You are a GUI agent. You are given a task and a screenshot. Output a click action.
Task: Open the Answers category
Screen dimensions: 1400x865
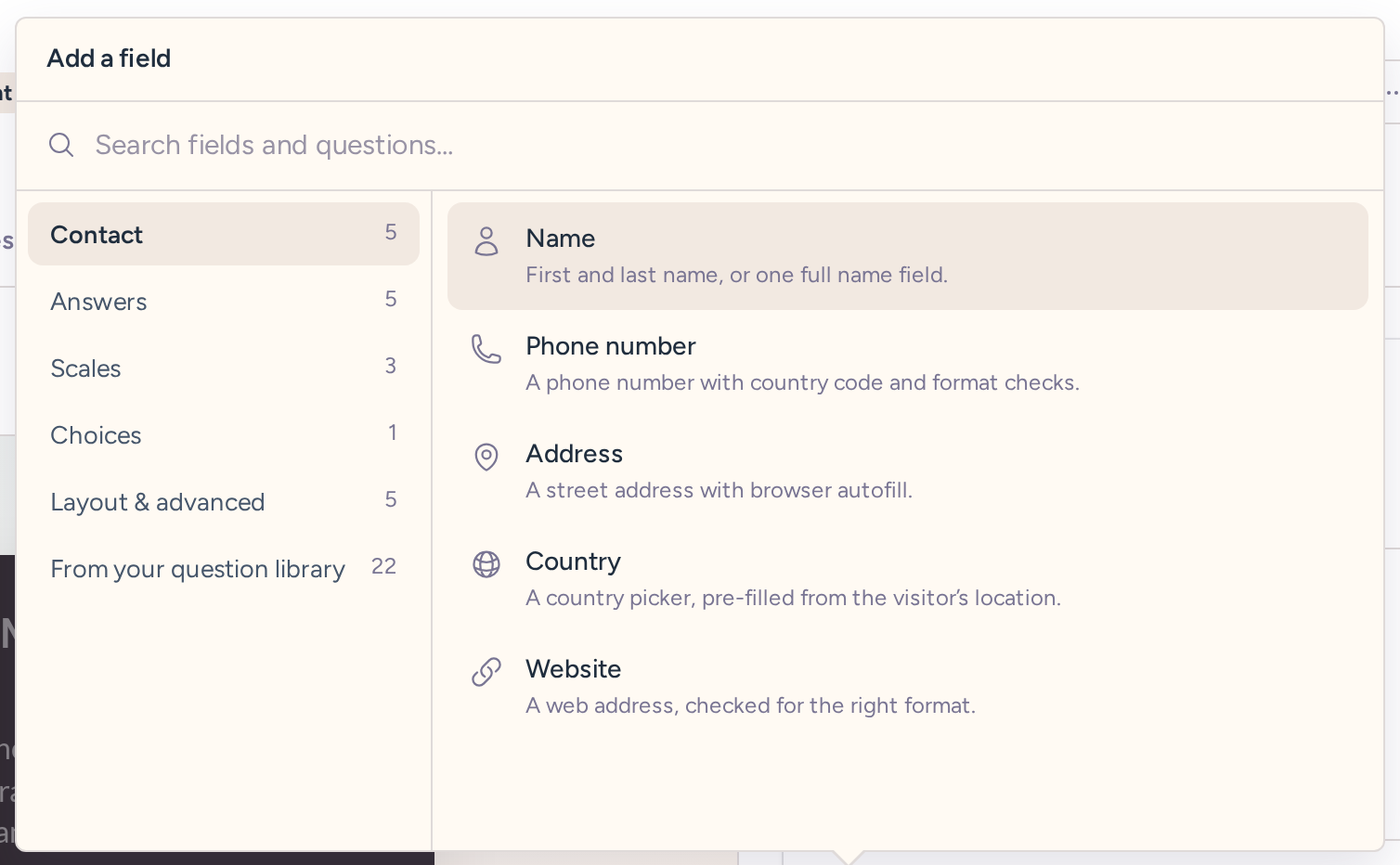224,301
